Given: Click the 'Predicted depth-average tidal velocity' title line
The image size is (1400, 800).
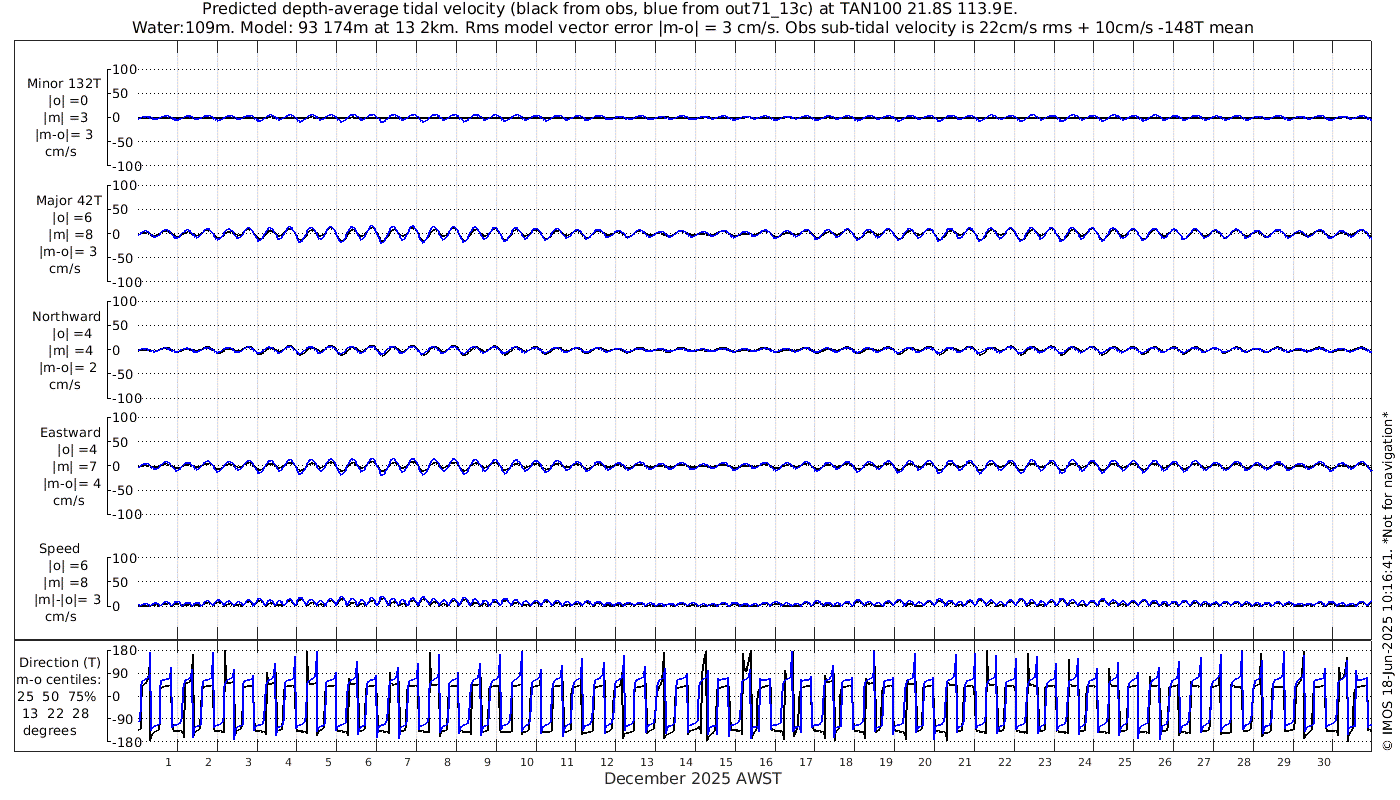Looking at the screenshot, I should pyautogui.click(x=609, y=9).
